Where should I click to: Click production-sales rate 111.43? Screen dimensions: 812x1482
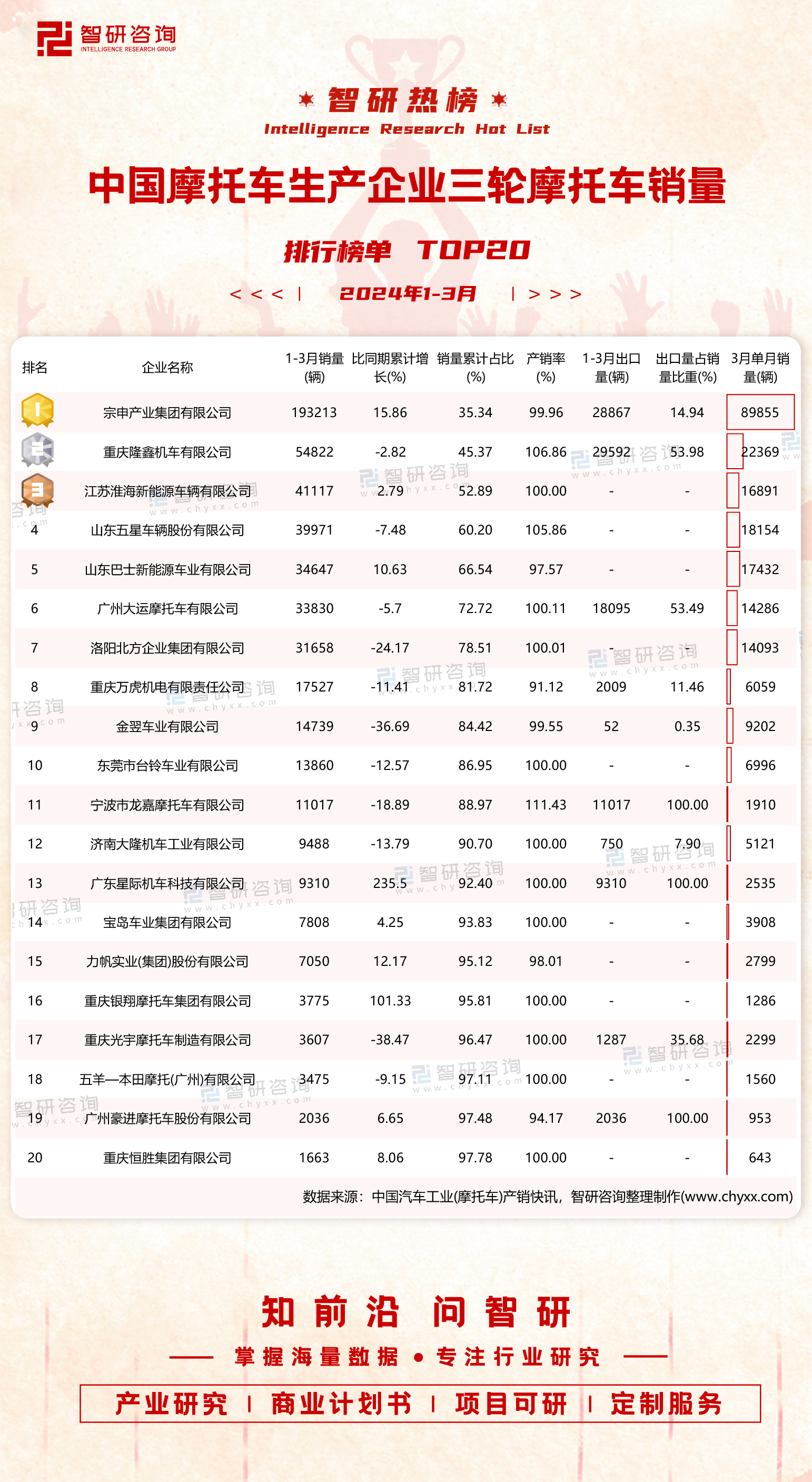pos(546,805)
